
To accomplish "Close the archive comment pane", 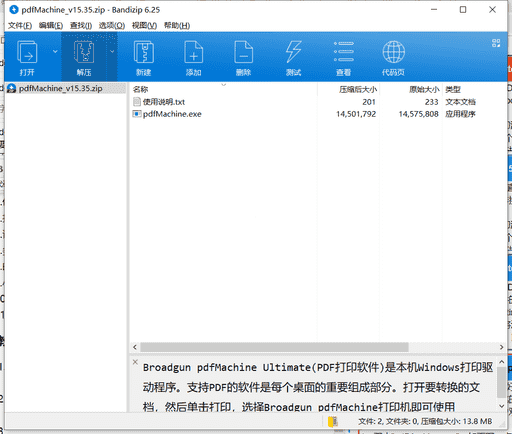I will (x=135, y=362).
